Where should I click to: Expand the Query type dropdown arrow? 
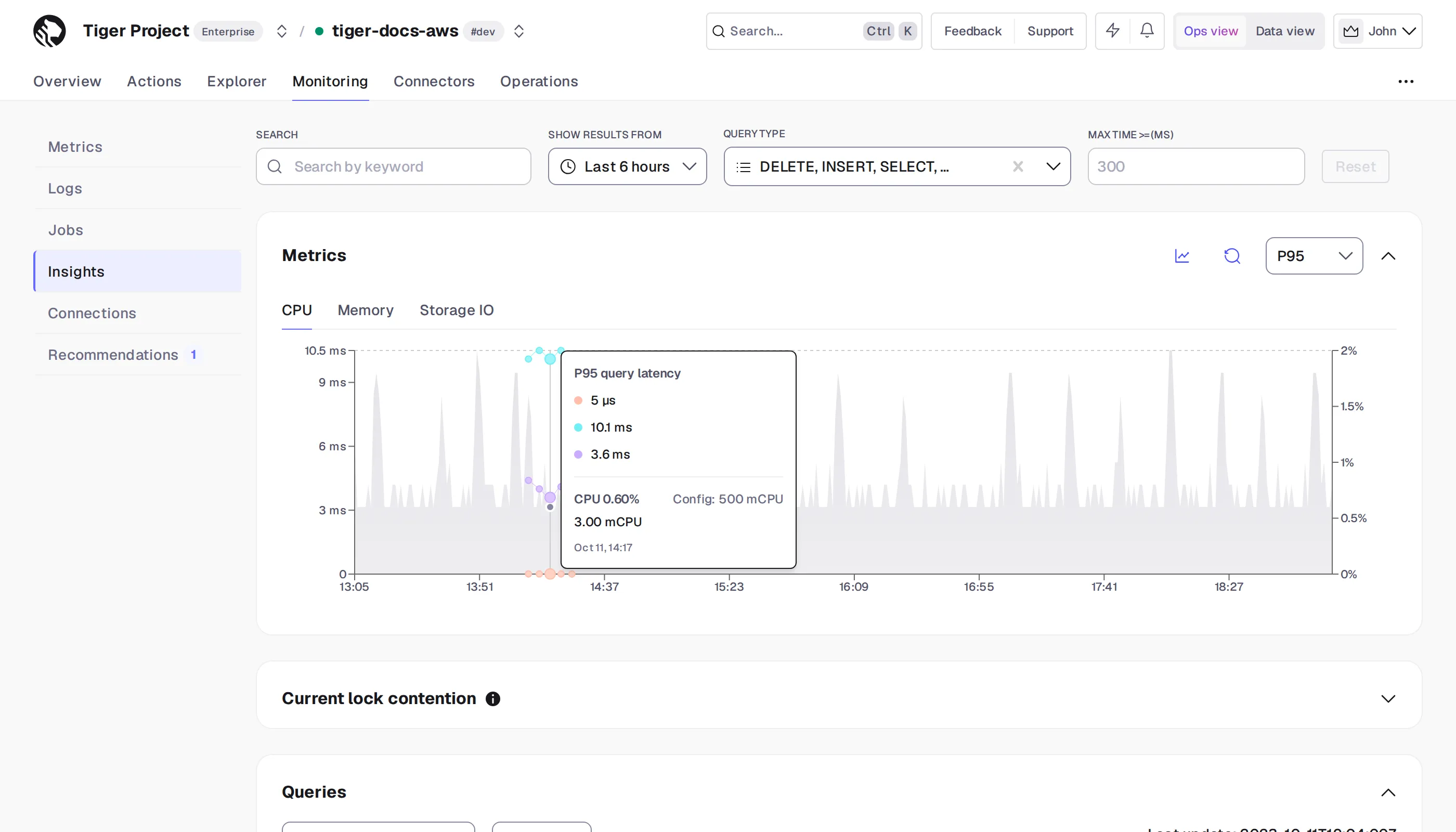[1053, 166]
